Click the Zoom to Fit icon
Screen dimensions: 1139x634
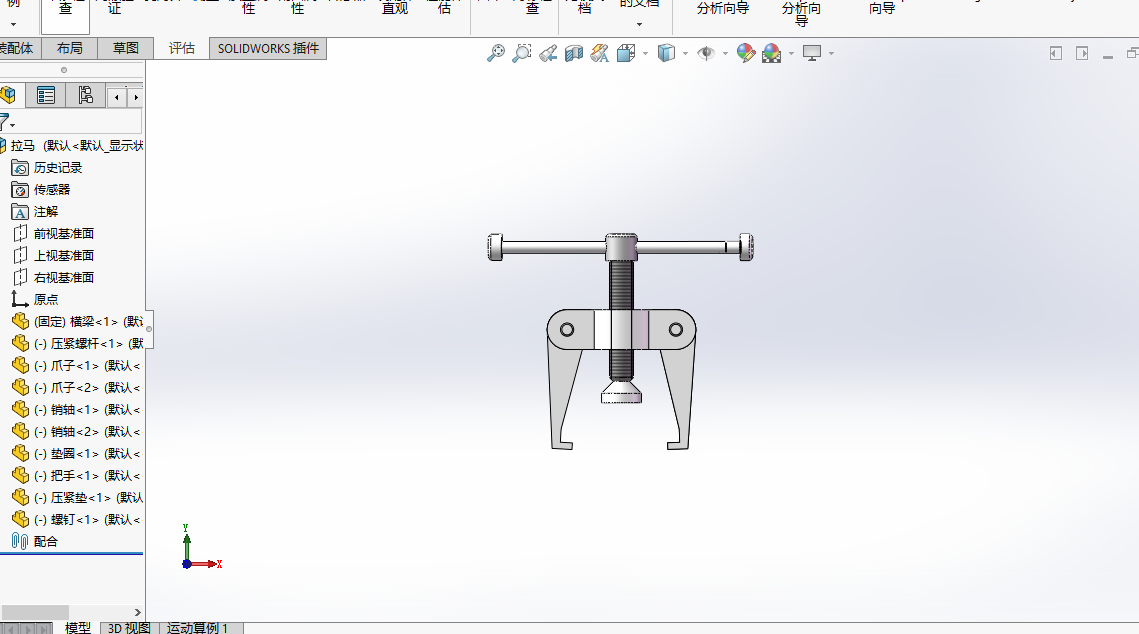[496, 54]
